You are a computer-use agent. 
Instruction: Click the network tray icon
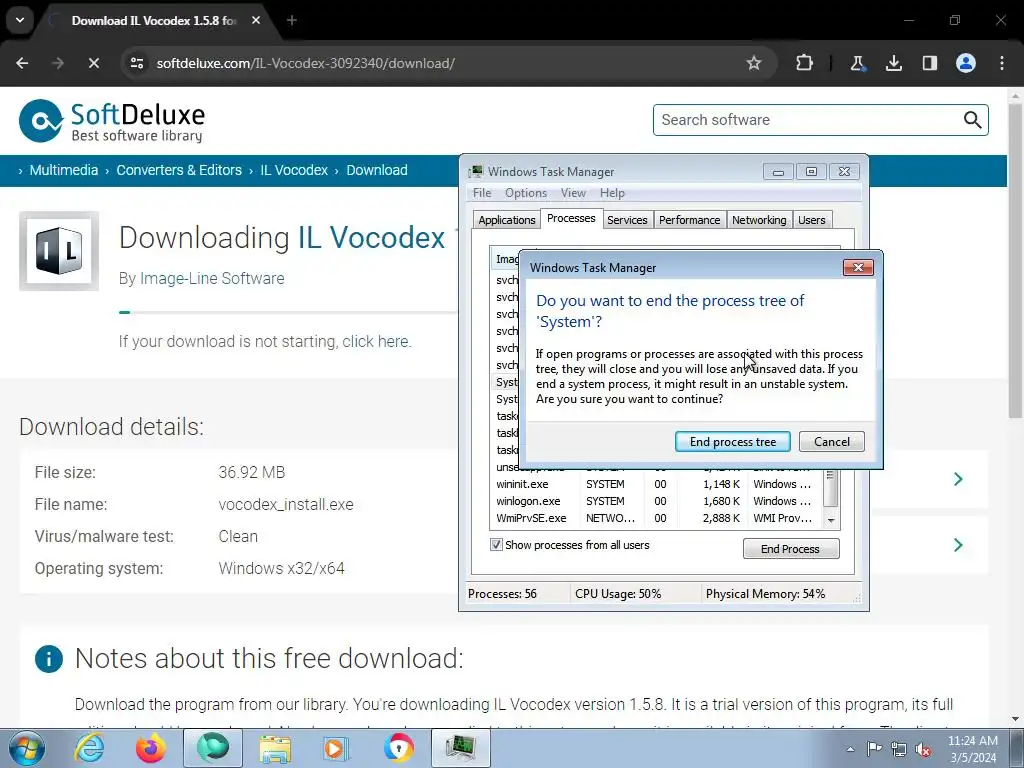point(899,750)
